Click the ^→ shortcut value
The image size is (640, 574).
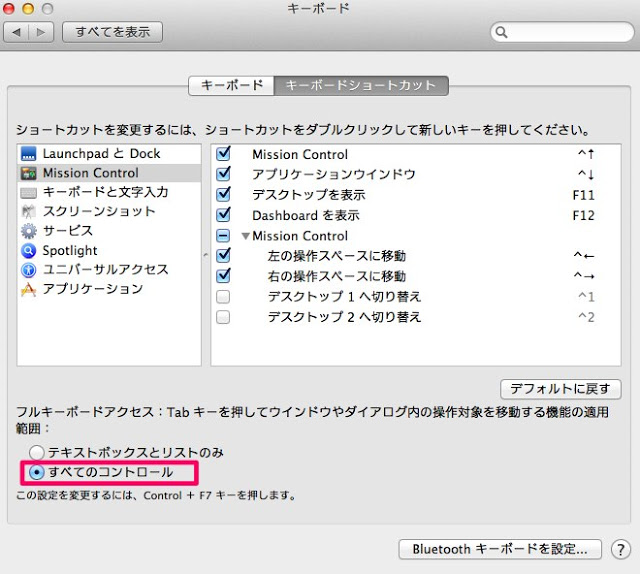[x=584, y=276]
